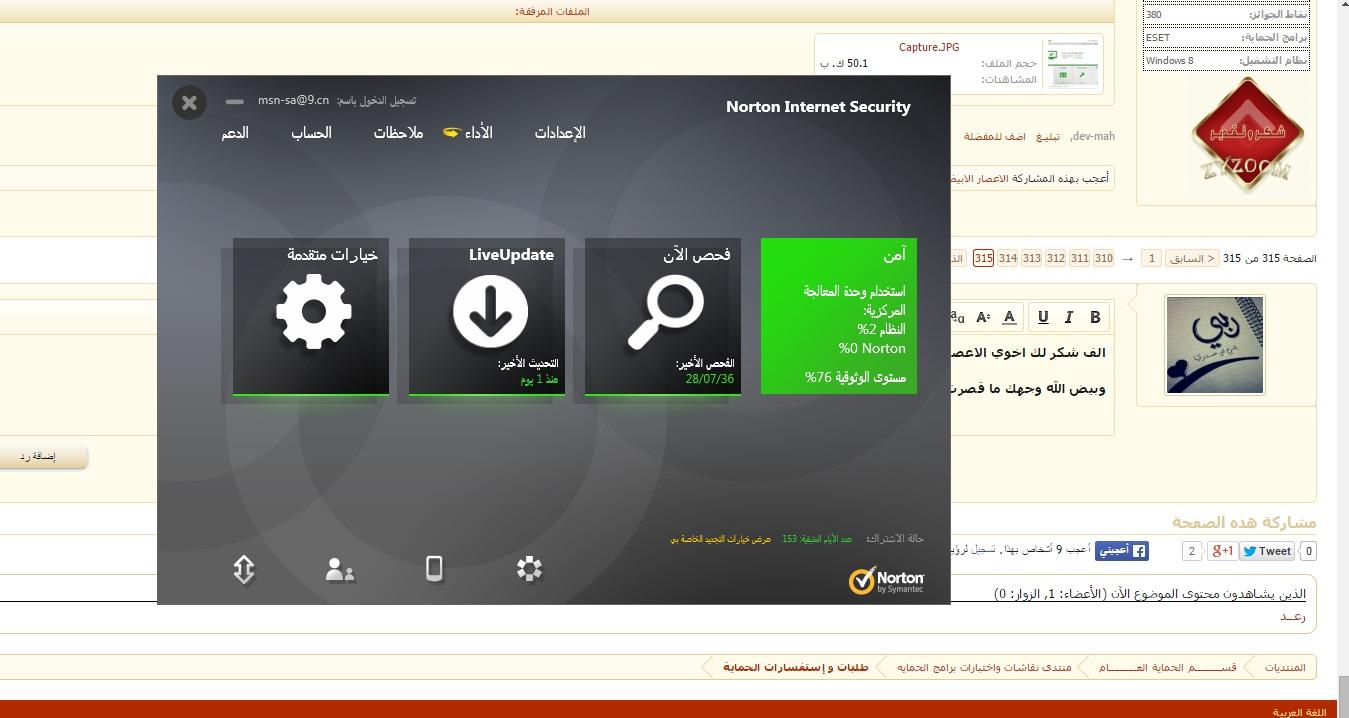Screen dimensions: 1349x718
Task: Click the up-down arrows backup icon
Action: [x=244, y=569]
